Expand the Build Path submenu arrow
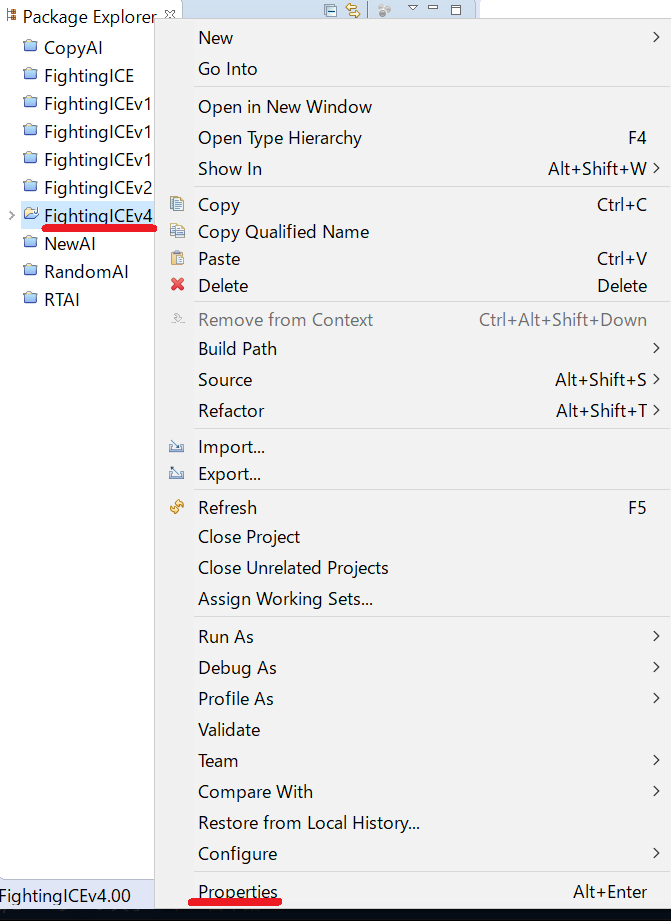 (x=656, y=348)
